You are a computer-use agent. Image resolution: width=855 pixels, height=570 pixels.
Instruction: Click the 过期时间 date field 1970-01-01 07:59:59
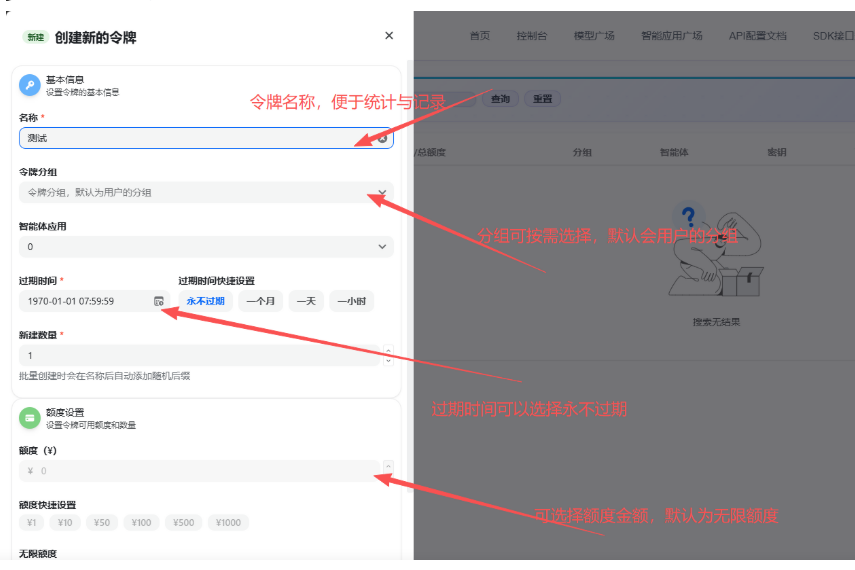click(x=94, y=301)
